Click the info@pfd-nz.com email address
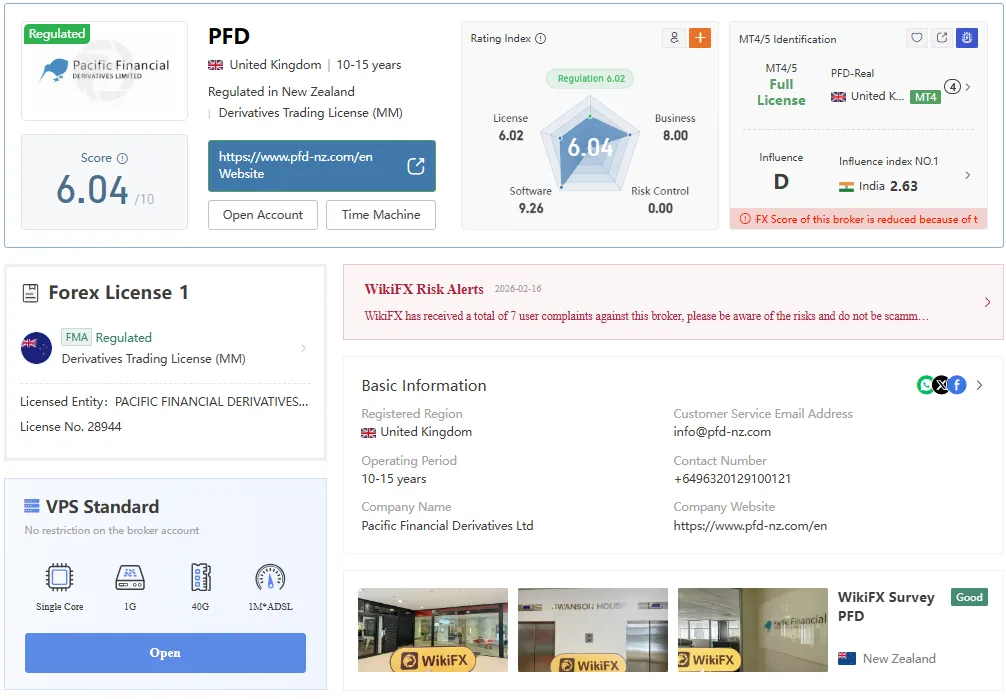The image size is (1006, 699). [x=722, y=432]
